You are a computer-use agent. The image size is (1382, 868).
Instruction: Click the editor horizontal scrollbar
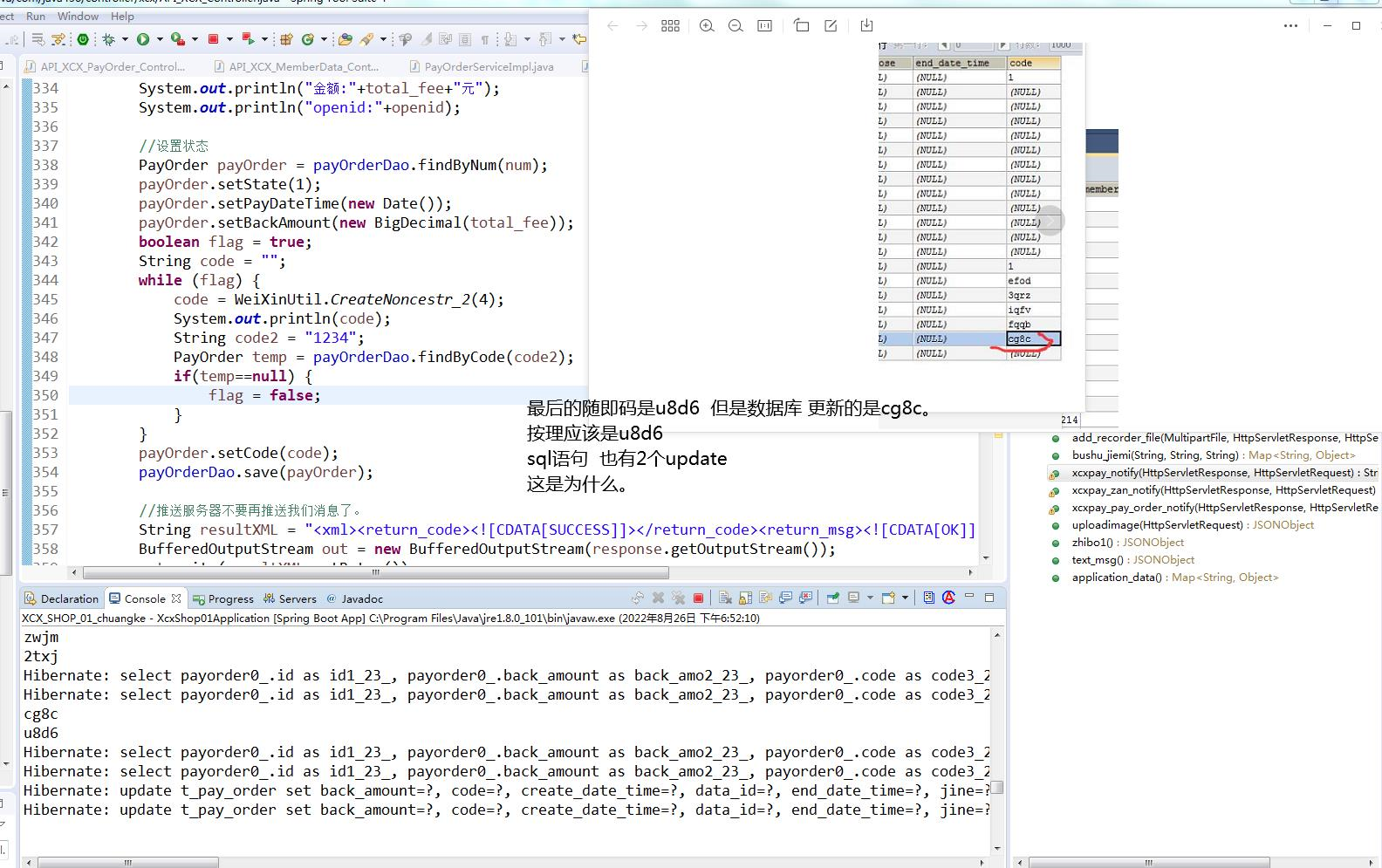pos(375,573)
